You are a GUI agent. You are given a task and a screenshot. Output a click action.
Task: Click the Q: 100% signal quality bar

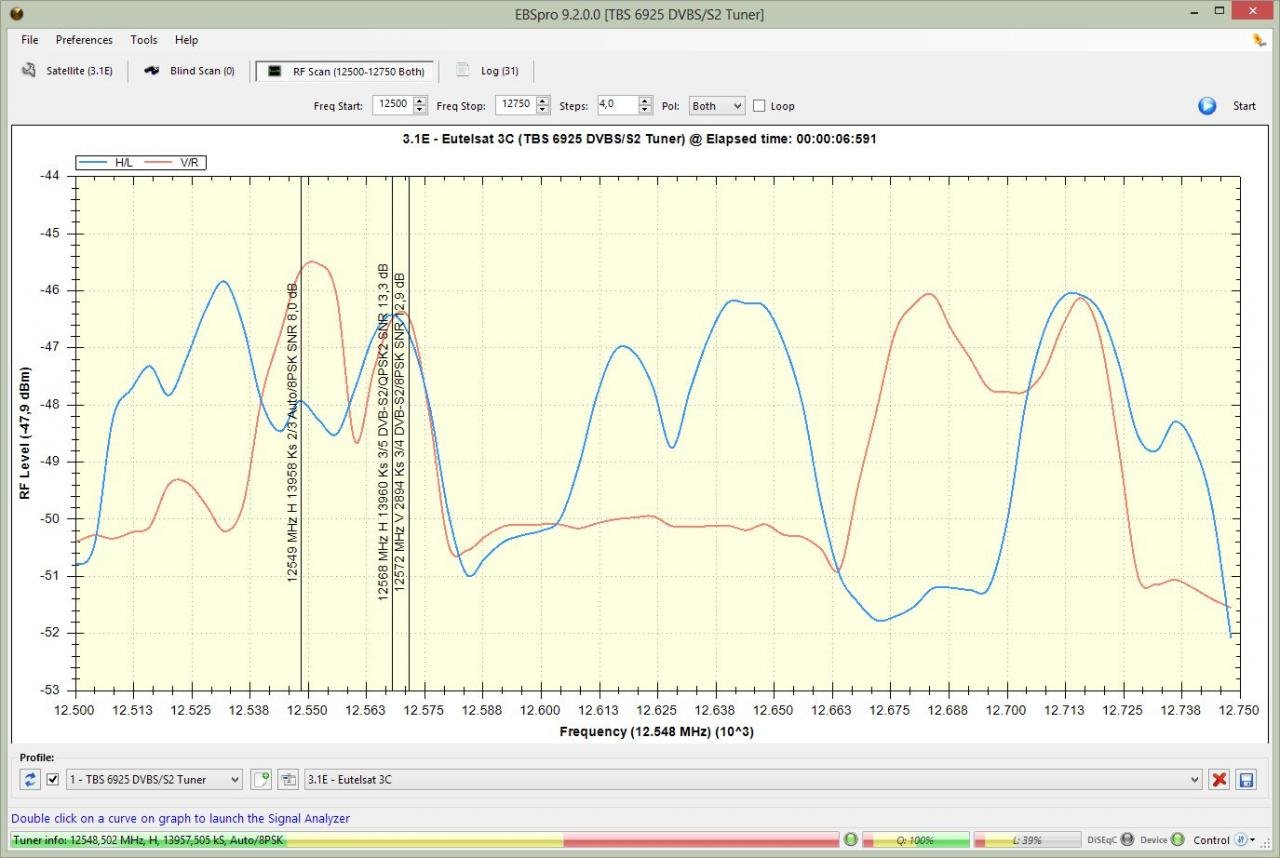click(x=915, y=840)
